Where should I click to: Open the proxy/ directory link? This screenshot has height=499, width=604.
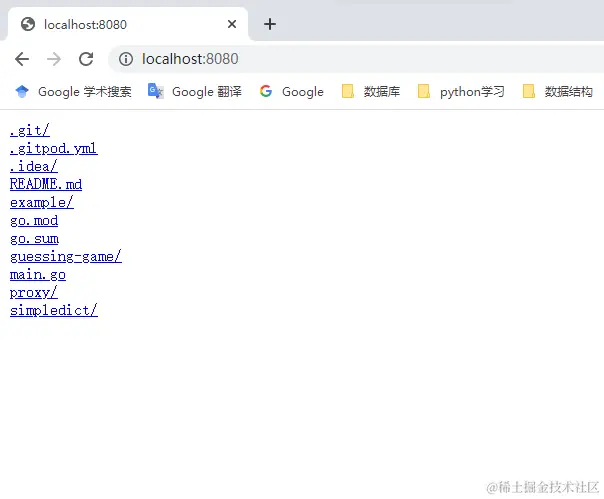tap(34, 292)
